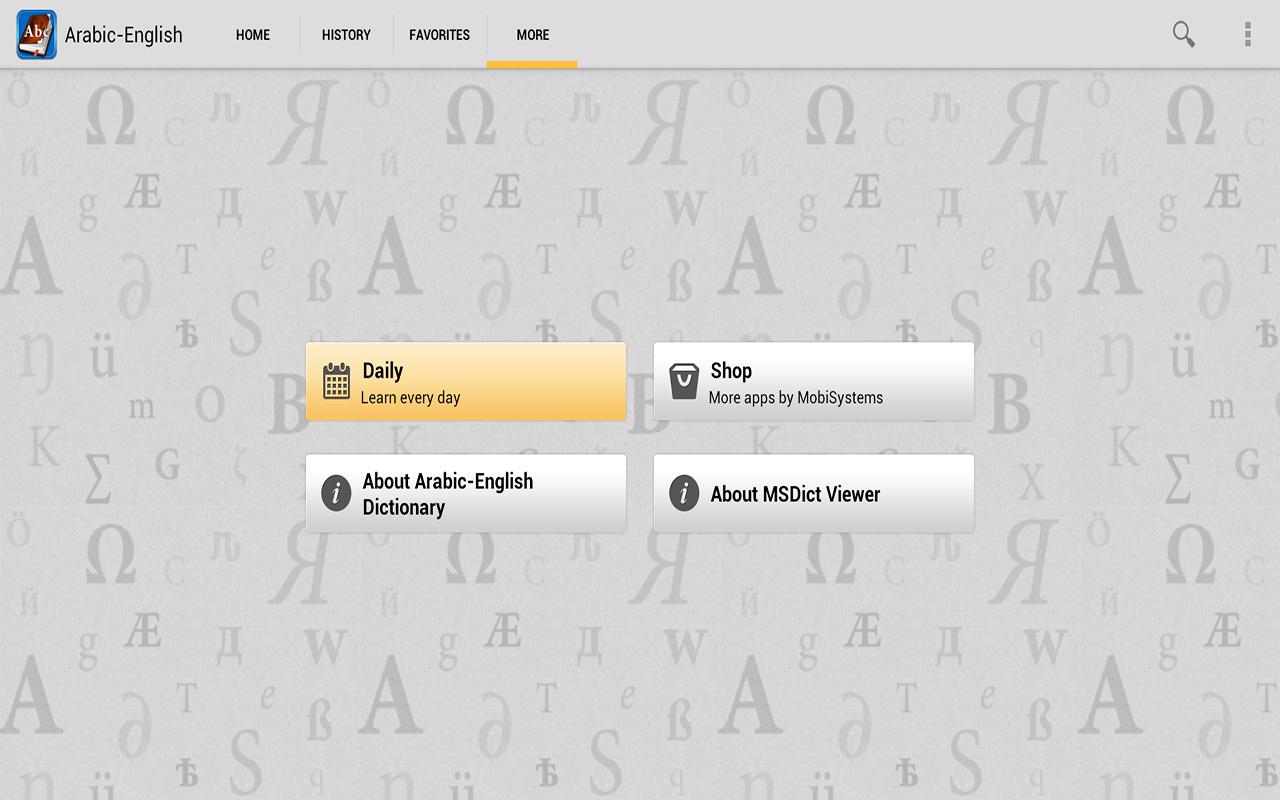Viewport: 1280px width, 800px height.
Task: Click More apps by MobiSystems text
Action: (795, 397)
